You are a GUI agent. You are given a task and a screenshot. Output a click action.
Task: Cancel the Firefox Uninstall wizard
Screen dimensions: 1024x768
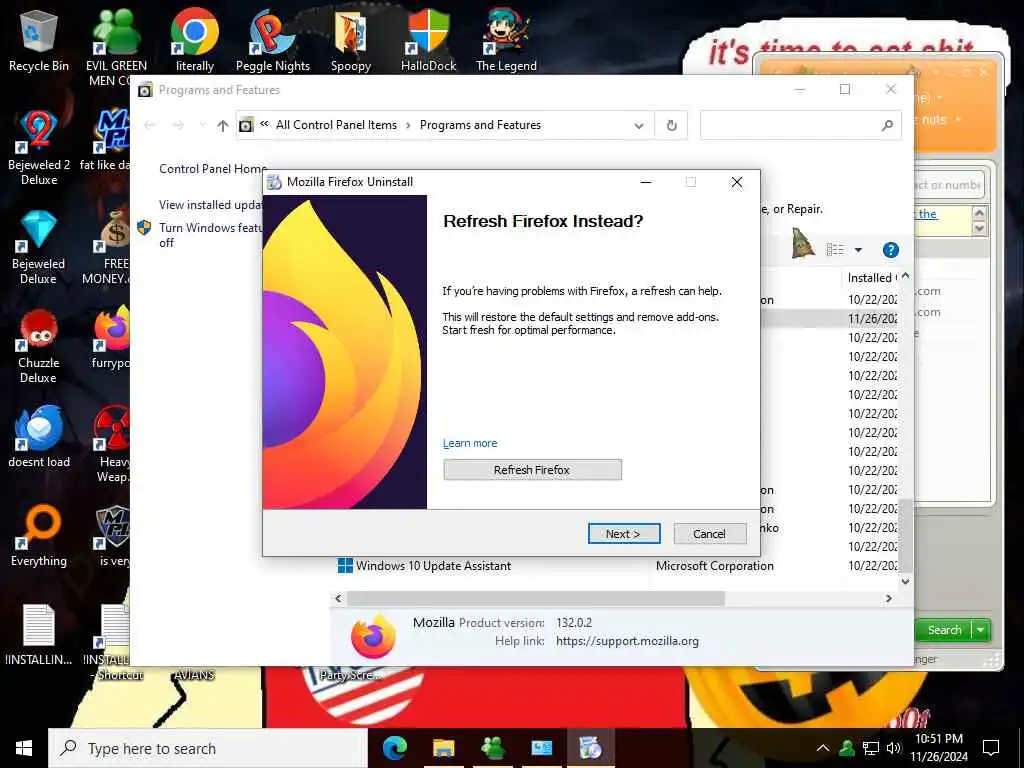709,534
